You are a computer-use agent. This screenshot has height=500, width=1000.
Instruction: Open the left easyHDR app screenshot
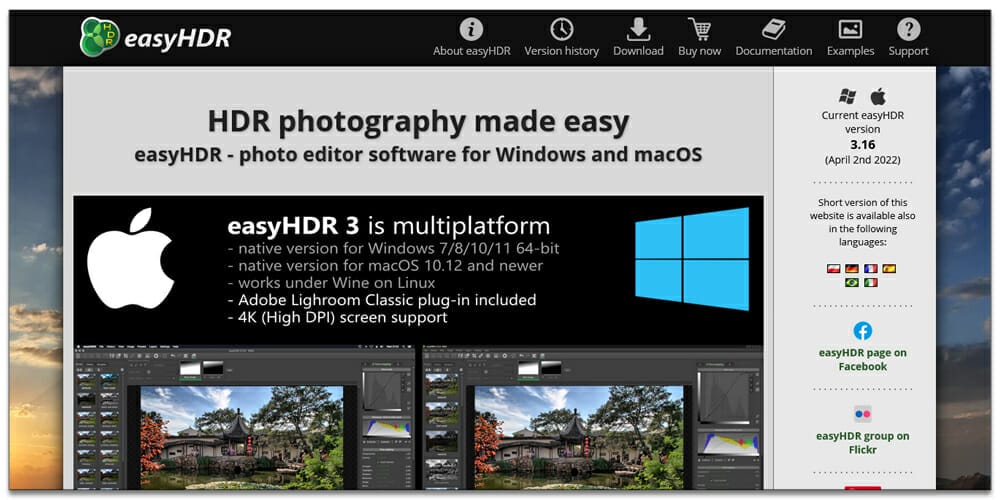pos(244,418)
